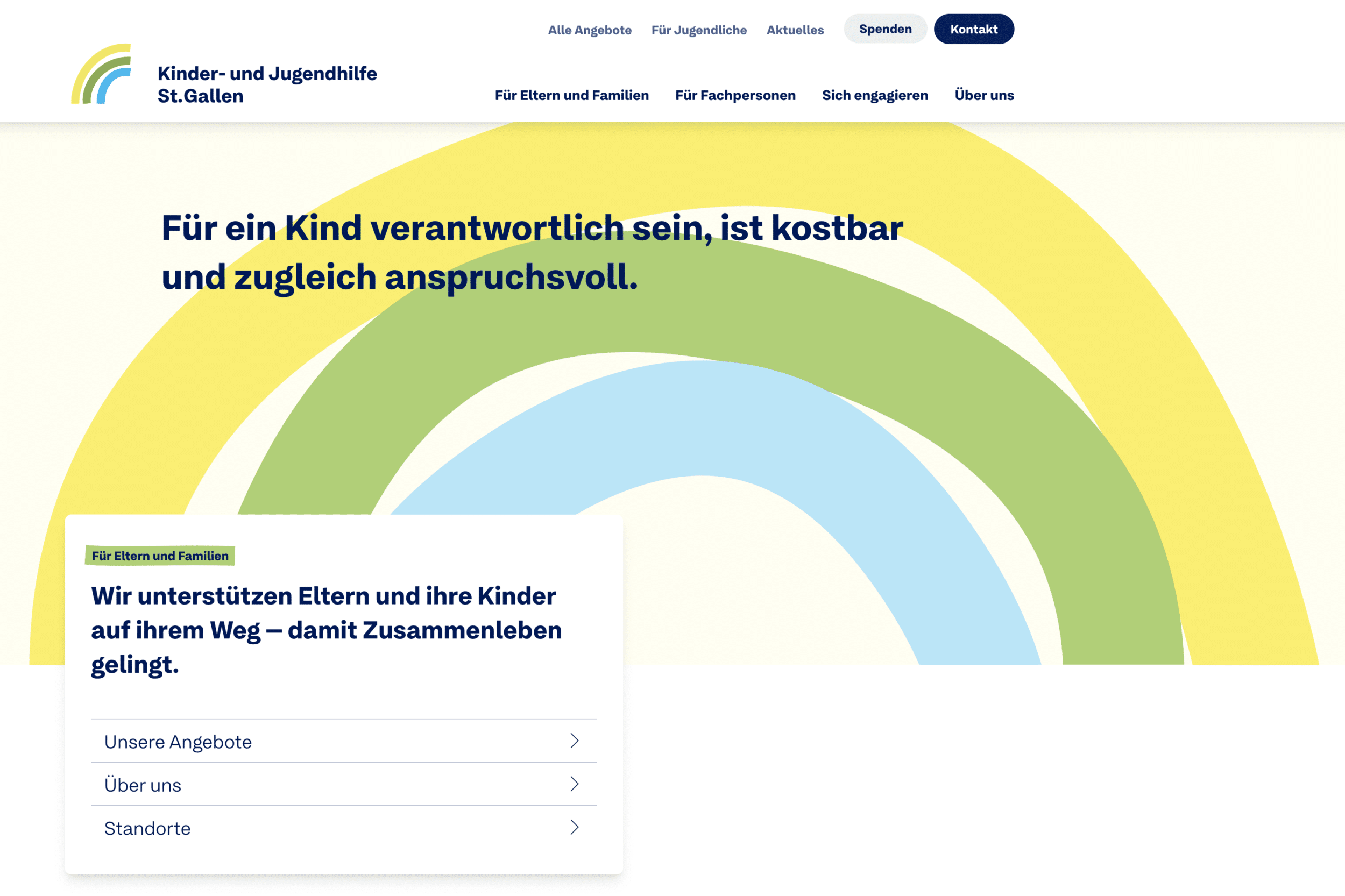Open Unsere Angebote list entry
Viewport: 1345px width, 896px height.
pos(178,742)
